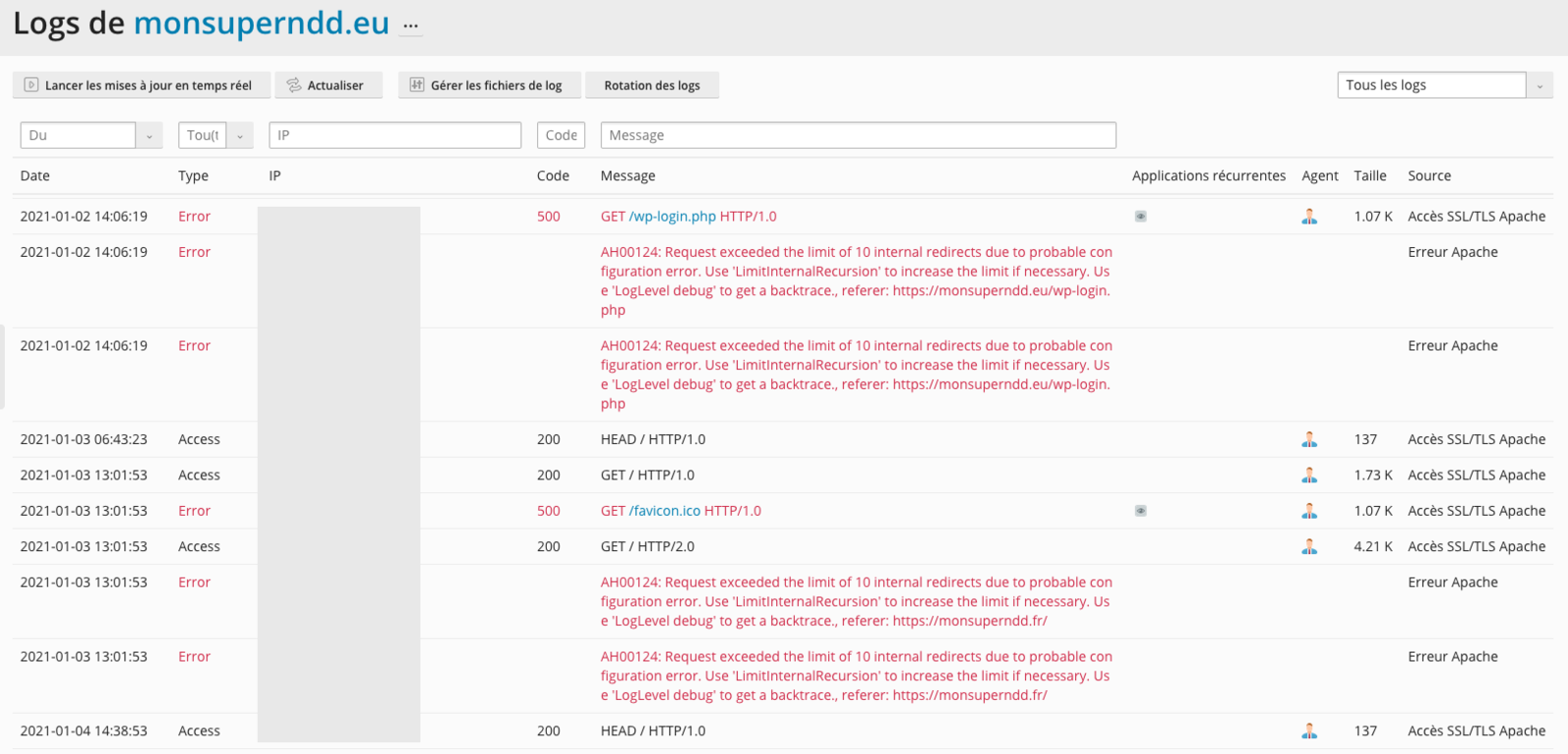
Task: Click the ellipsis icon next to monsuperndd.eu
Action: [x=411, y=25]
